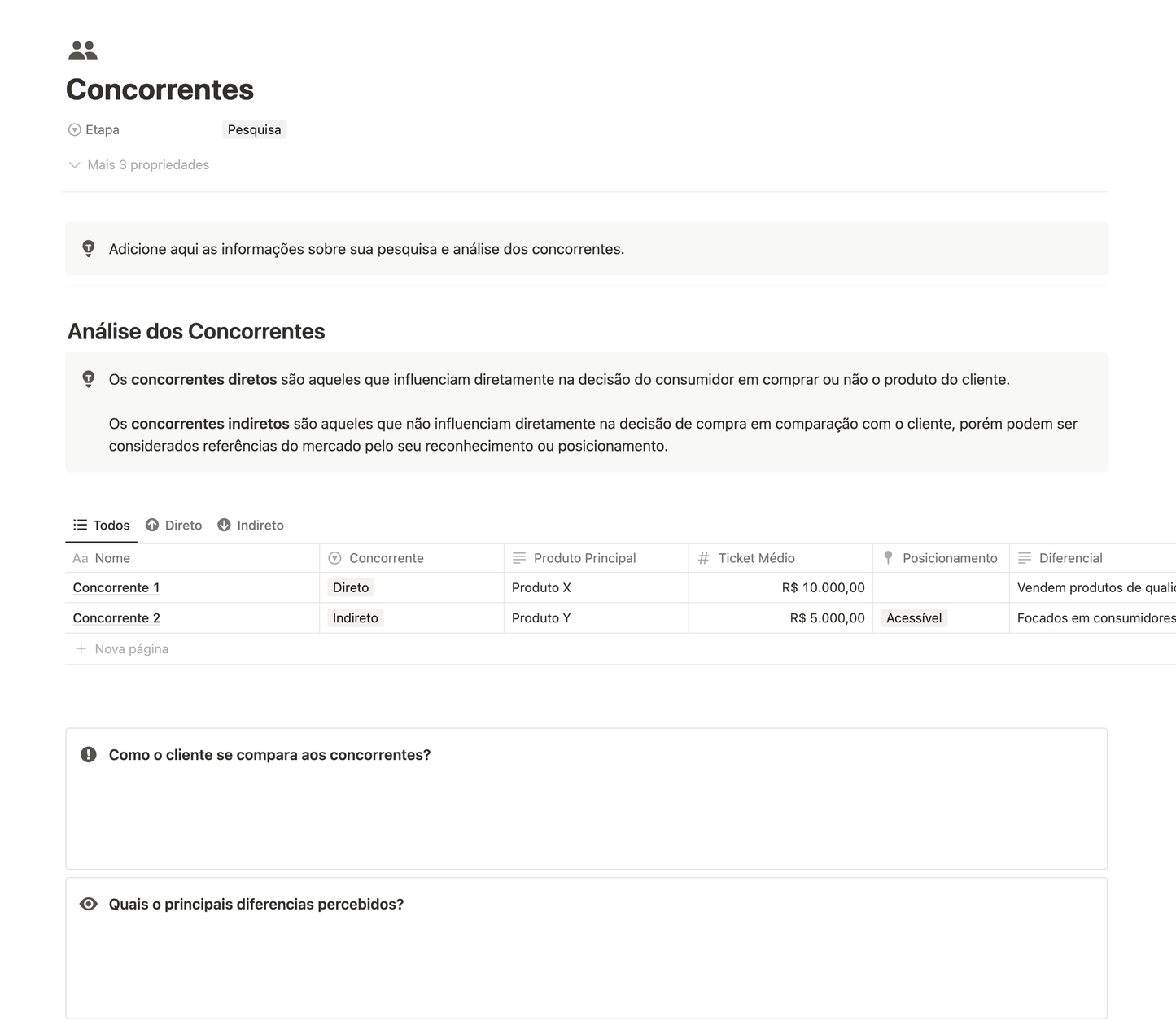This screenshot has width=1176, height=1021.
Task: Open the Concorrente 1 page
Action: point(116,587)
